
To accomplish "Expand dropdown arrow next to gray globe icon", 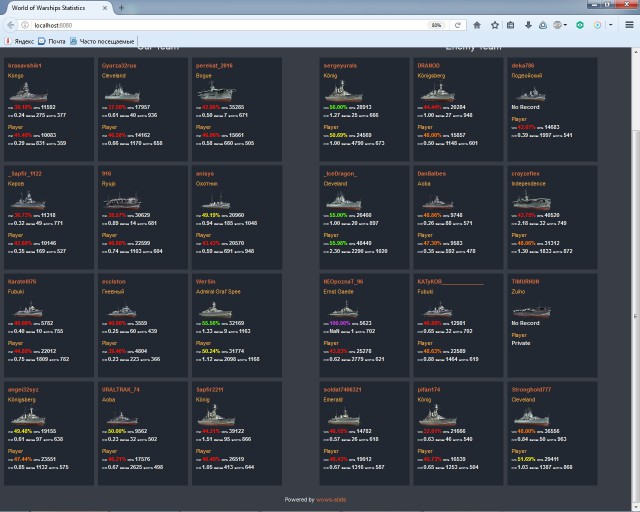I will (x=565, y=25).
